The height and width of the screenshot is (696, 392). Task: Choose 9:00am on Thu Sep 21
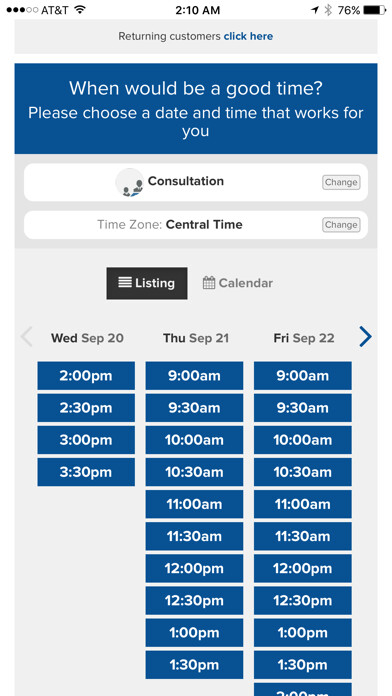[194, 376]
